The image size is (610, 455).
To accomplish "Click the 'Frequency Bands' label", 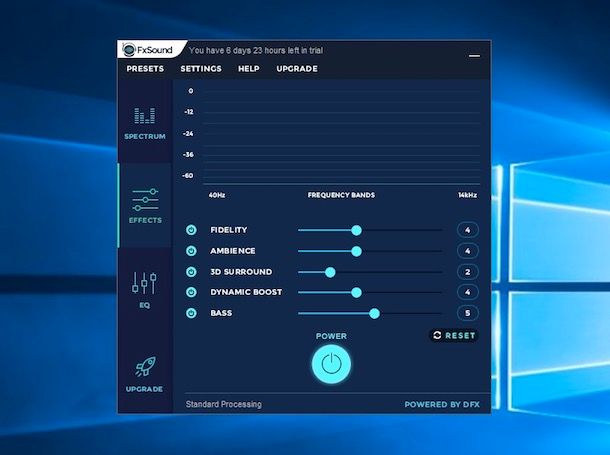I will click(341, 195).
